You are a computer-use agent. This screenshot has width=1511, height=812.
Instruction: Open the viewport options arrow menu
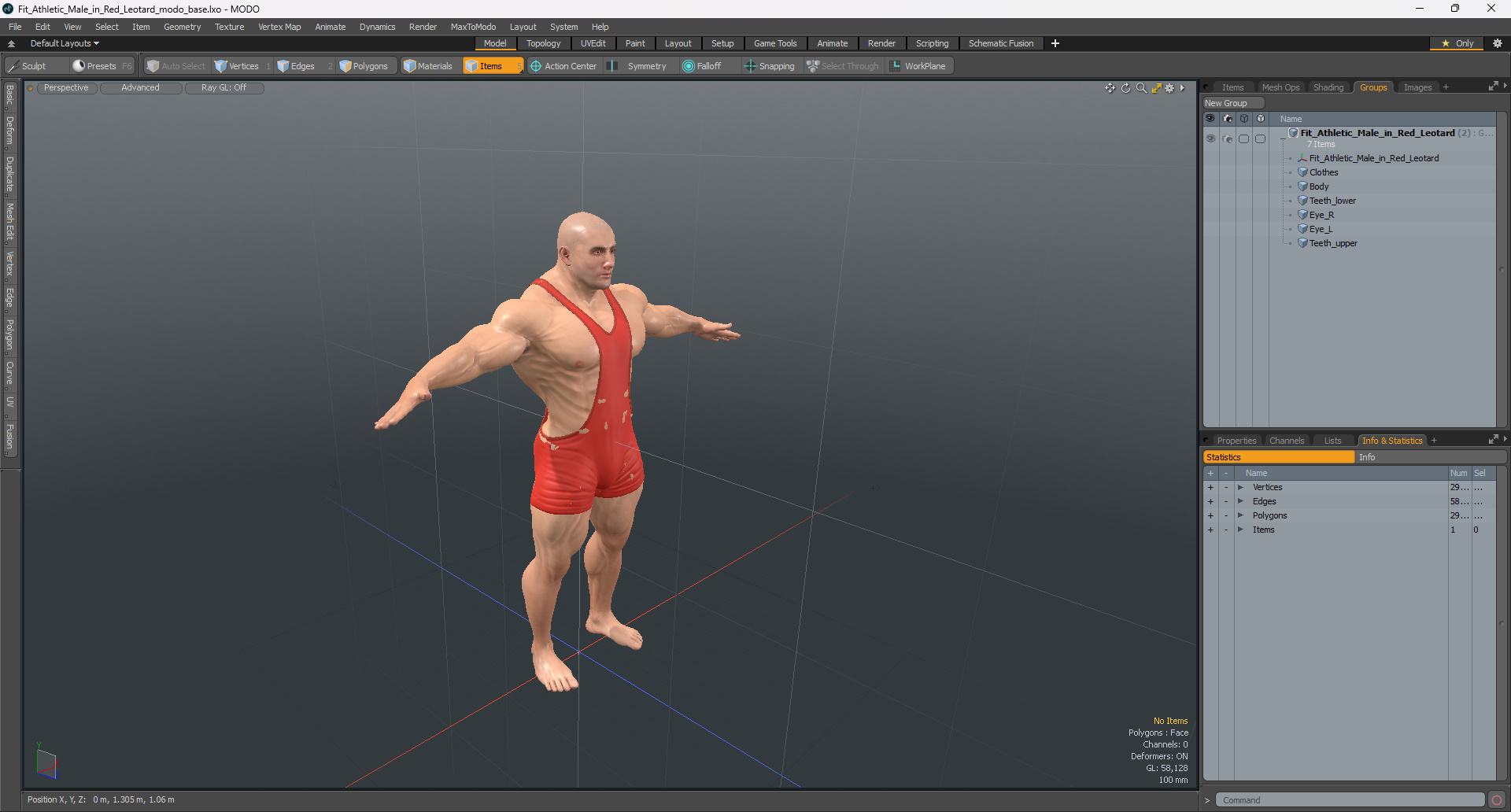coord(1183,88)
